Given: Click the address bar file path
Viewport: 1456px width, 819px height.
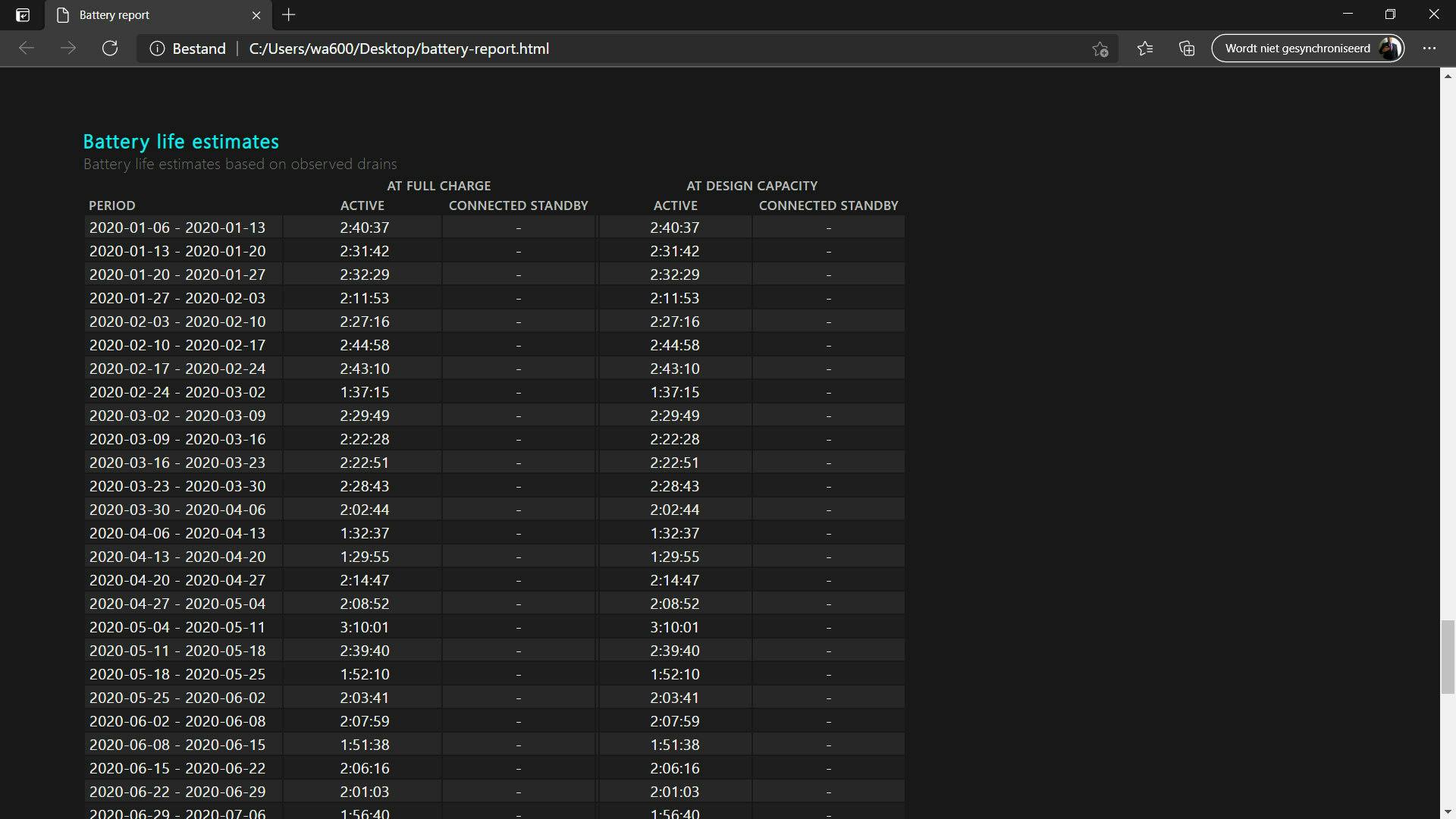Looking at the screenshot, I should pyautogui.click(x=399, y=49).
